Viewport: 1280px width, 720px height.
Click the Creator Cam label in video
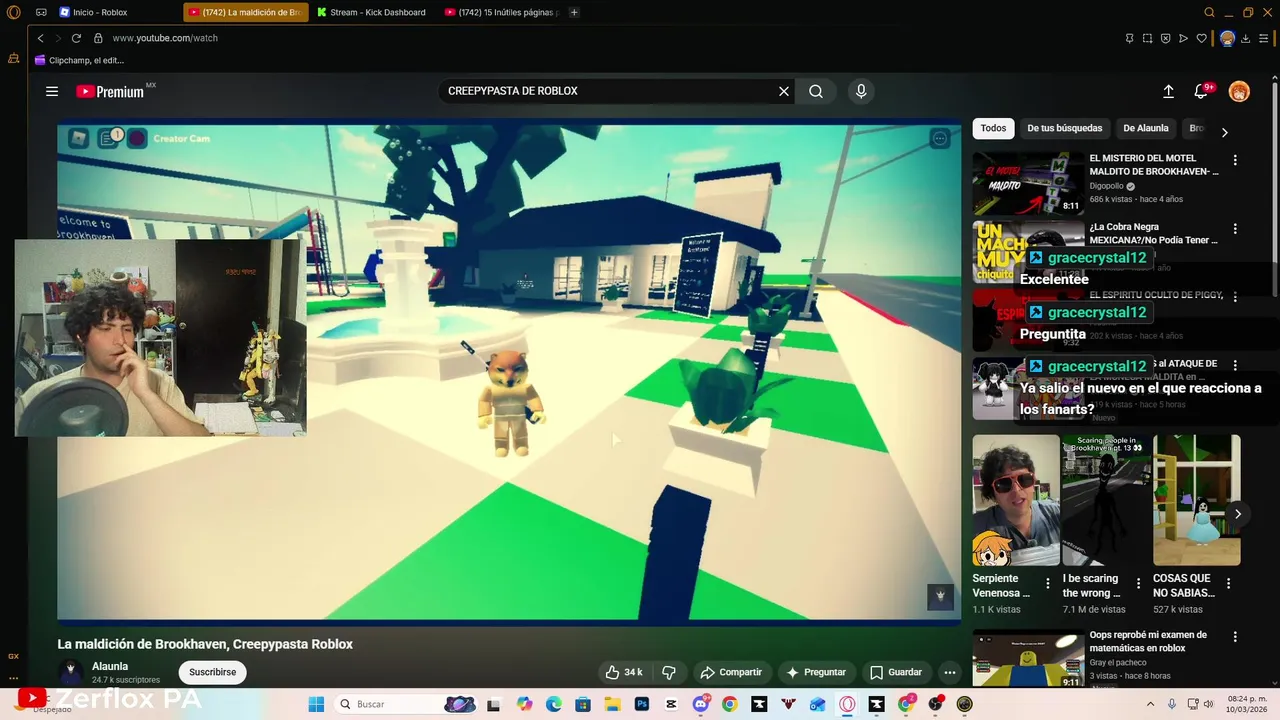[181, 138]
